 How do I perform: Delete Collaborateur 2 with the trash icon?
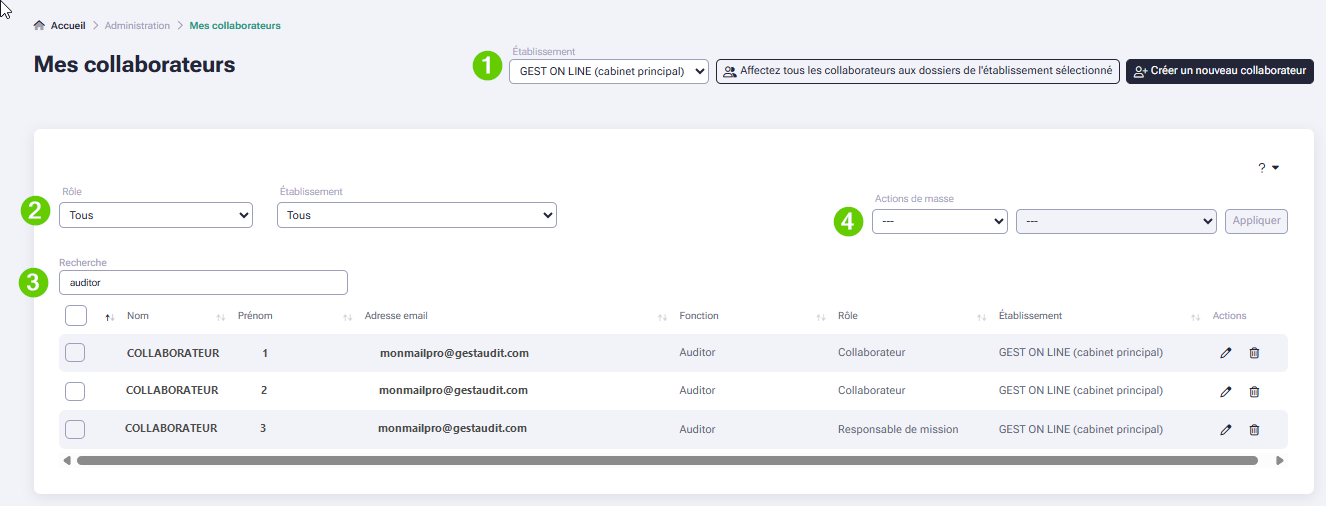pos(1254,391)
